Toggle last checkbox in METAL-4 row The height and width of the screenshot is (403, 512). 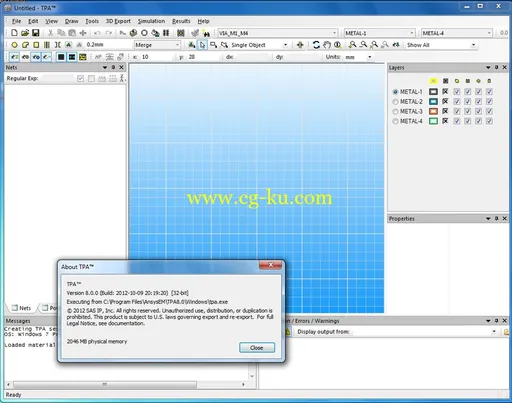pyautogui.click(x=489, y=121)
